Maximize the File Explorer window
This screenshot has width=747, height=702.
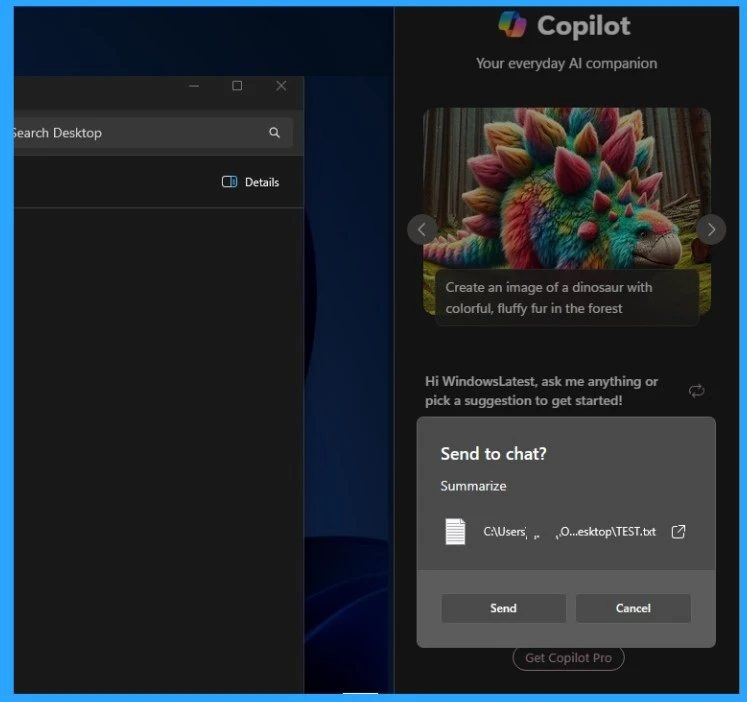point(237,86)
